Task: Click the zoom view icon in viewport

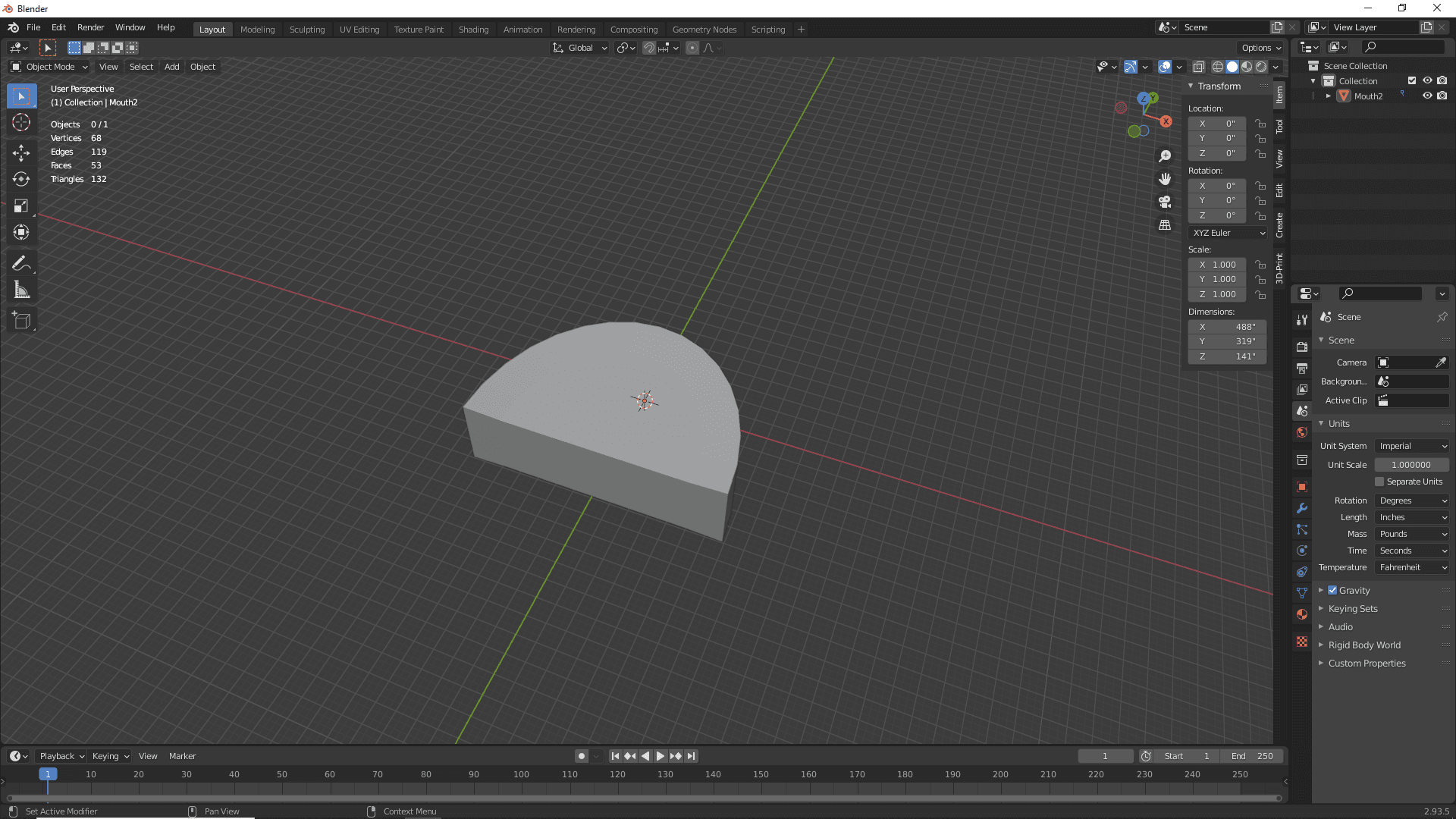Action: point(1165,156)
